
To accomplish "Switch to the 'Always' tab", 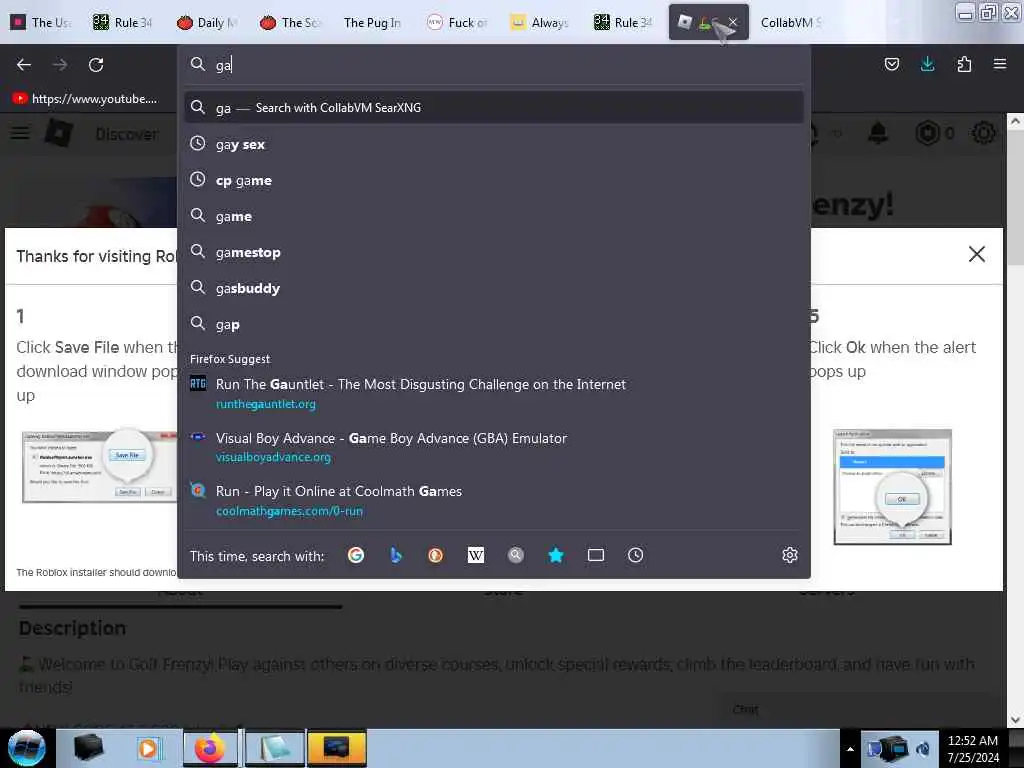I will 539,22.
